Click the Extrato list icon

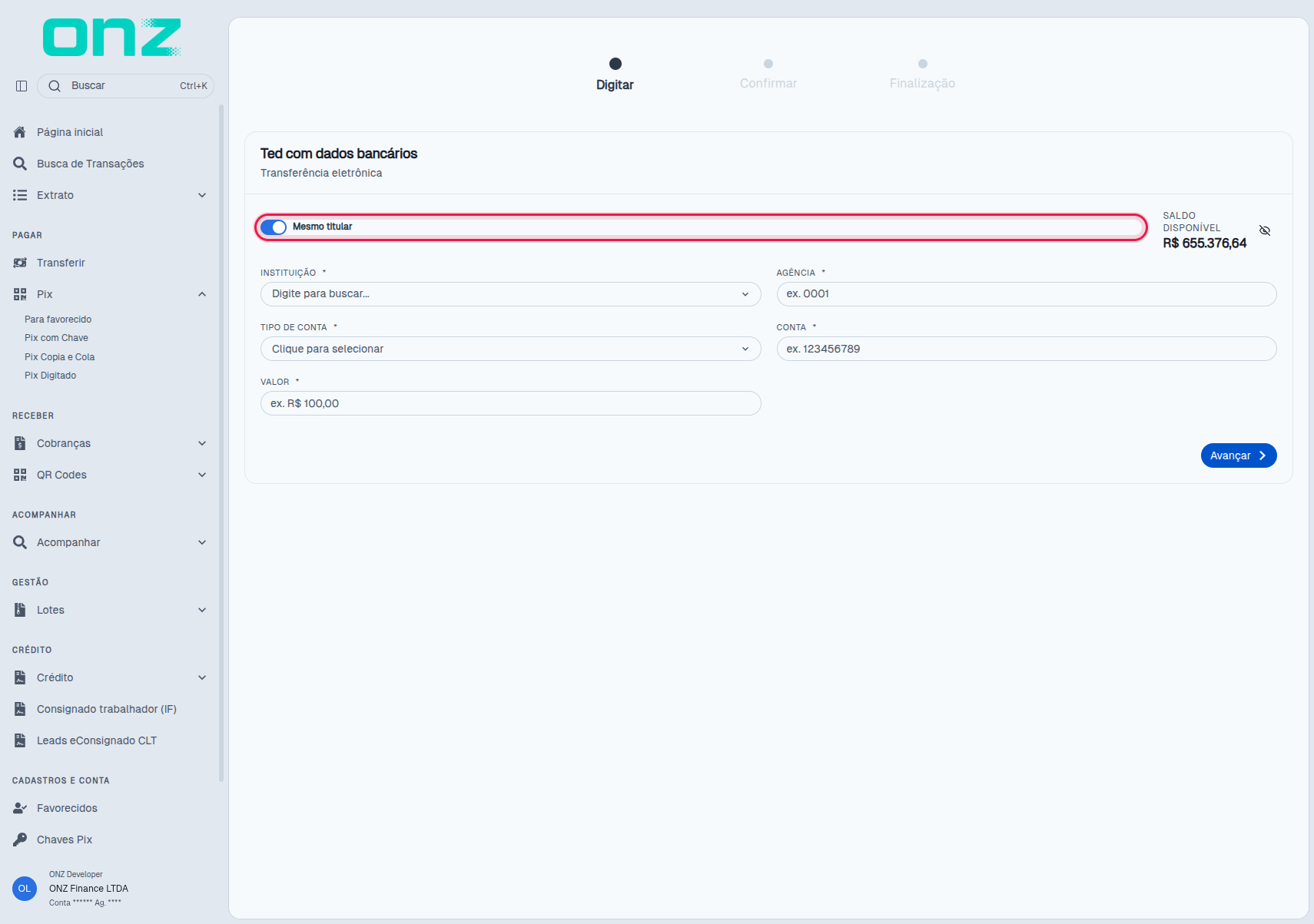pos(20,195)
